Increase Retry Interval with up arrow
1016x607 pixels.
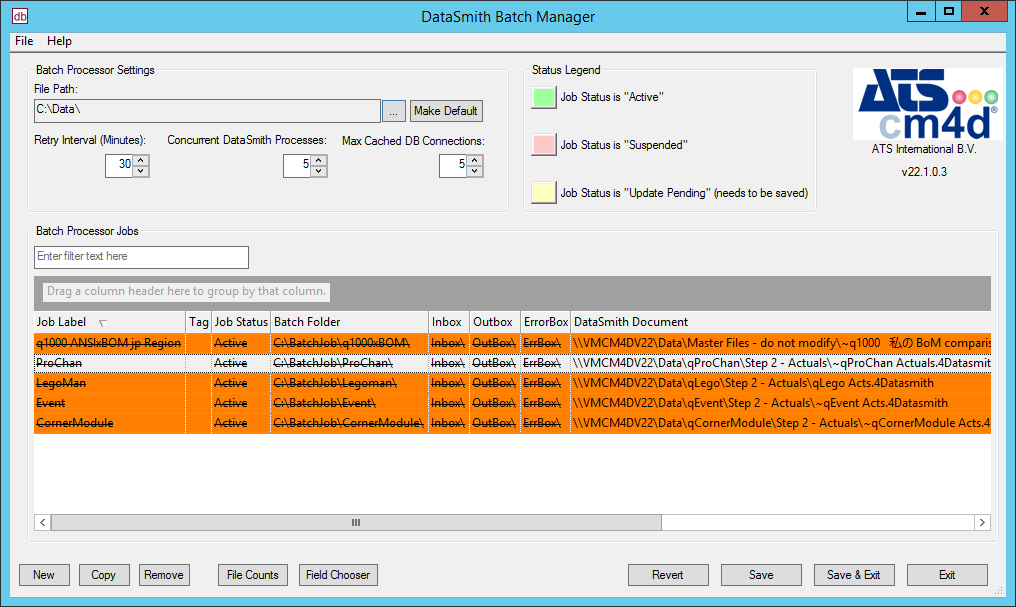point(141,160)
